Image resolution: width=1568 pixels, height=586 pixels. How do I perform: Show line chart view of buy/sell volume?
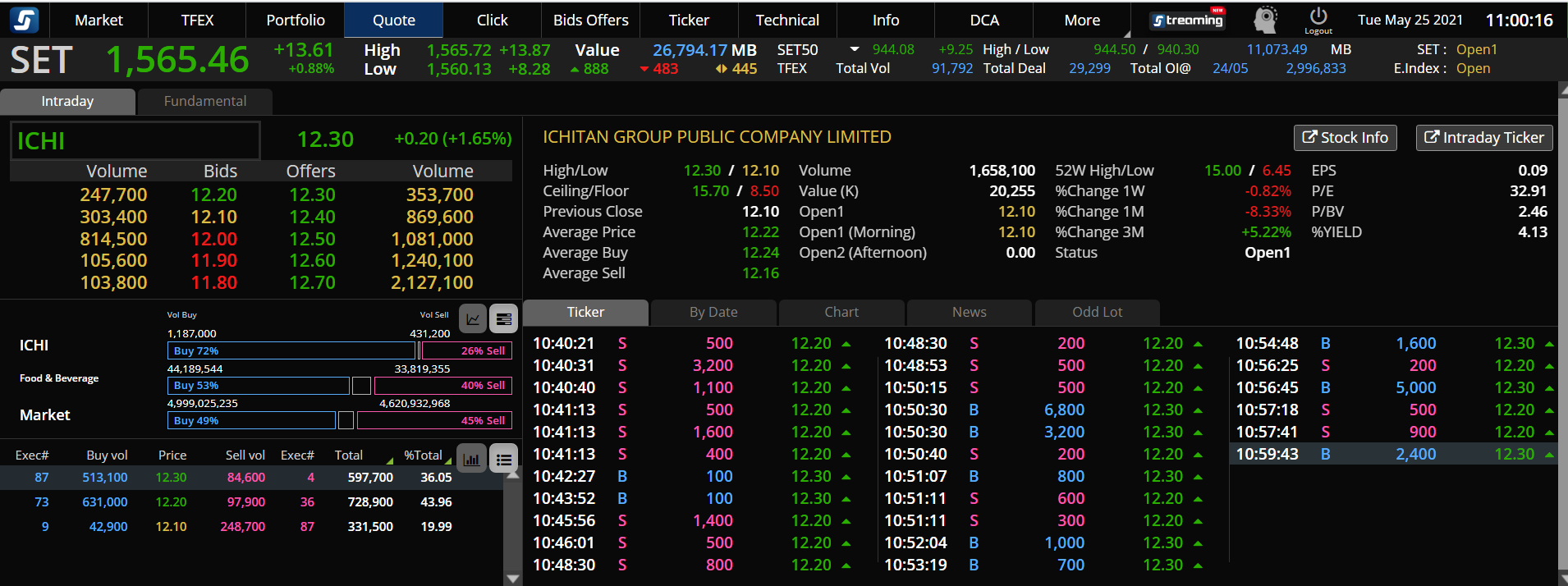473,318
